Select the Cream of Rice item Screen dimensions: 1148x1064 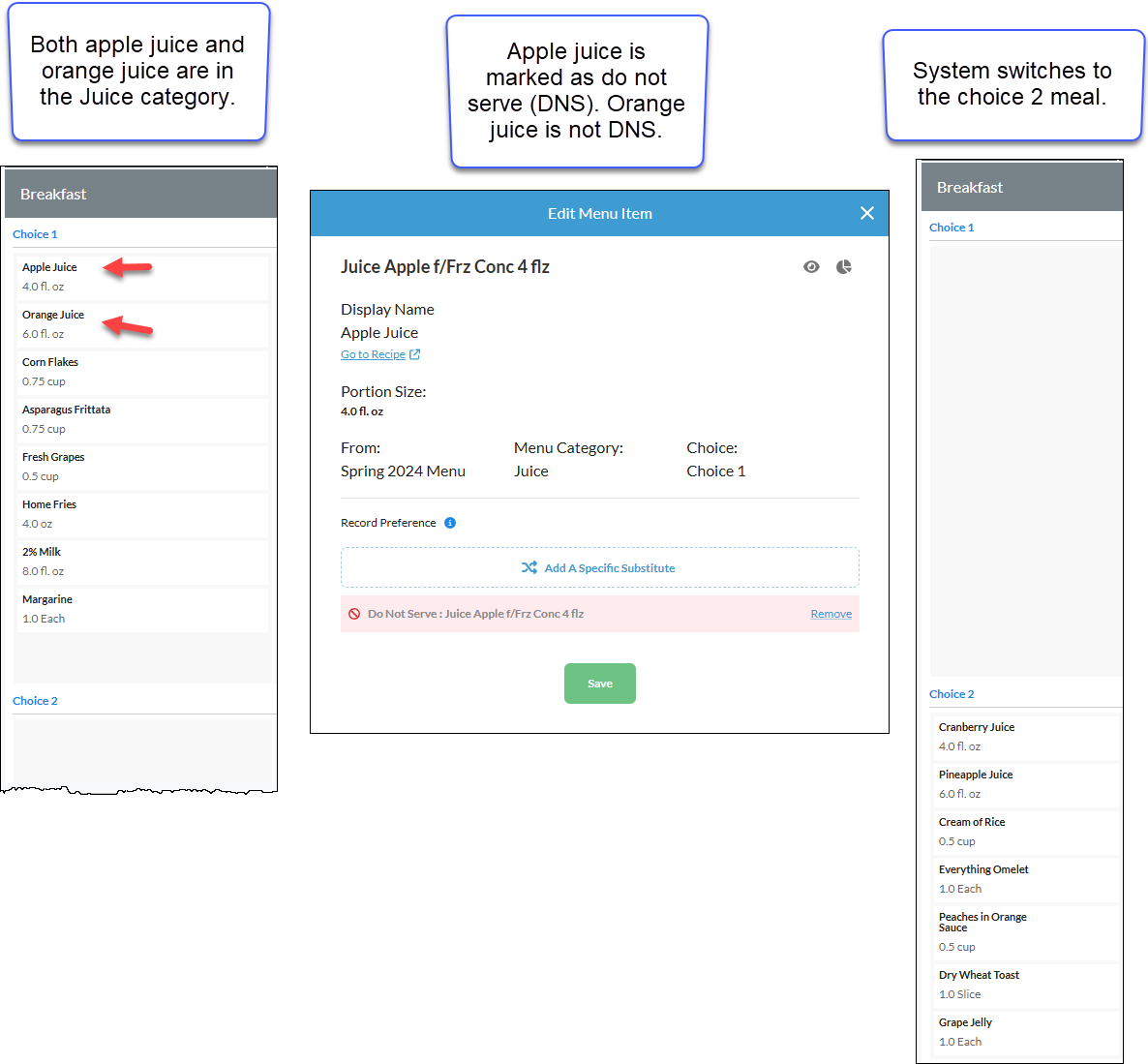(1026, 832)
